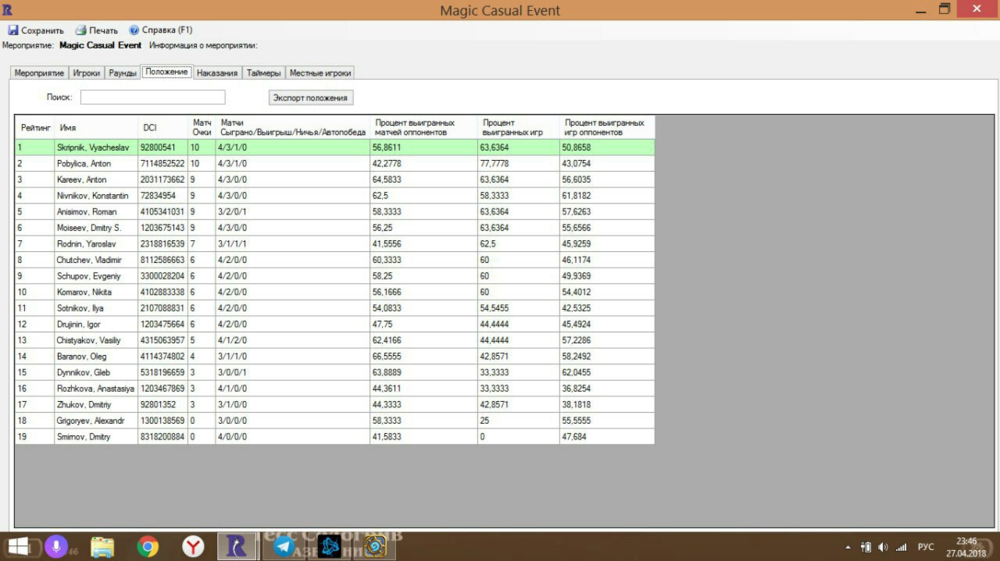Launch Yandex Browser from the taskbar
This screenshot has width=1000, height=561.
coord(193,546)
